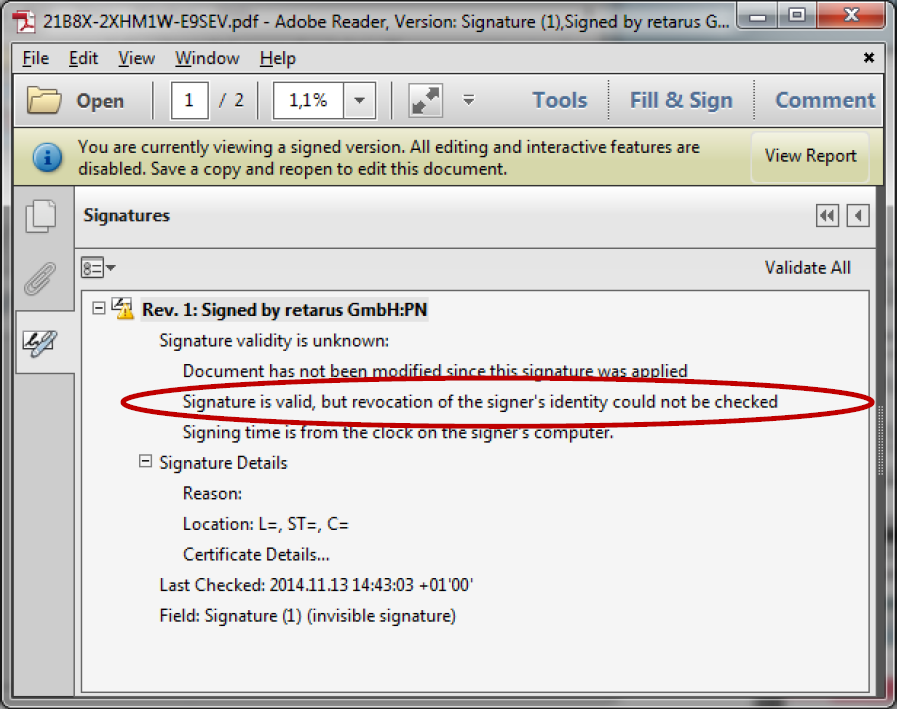This screenshot has height=709, width=897.
Task: Open the toolbar customize dropdown arrow
Action: 468,100
